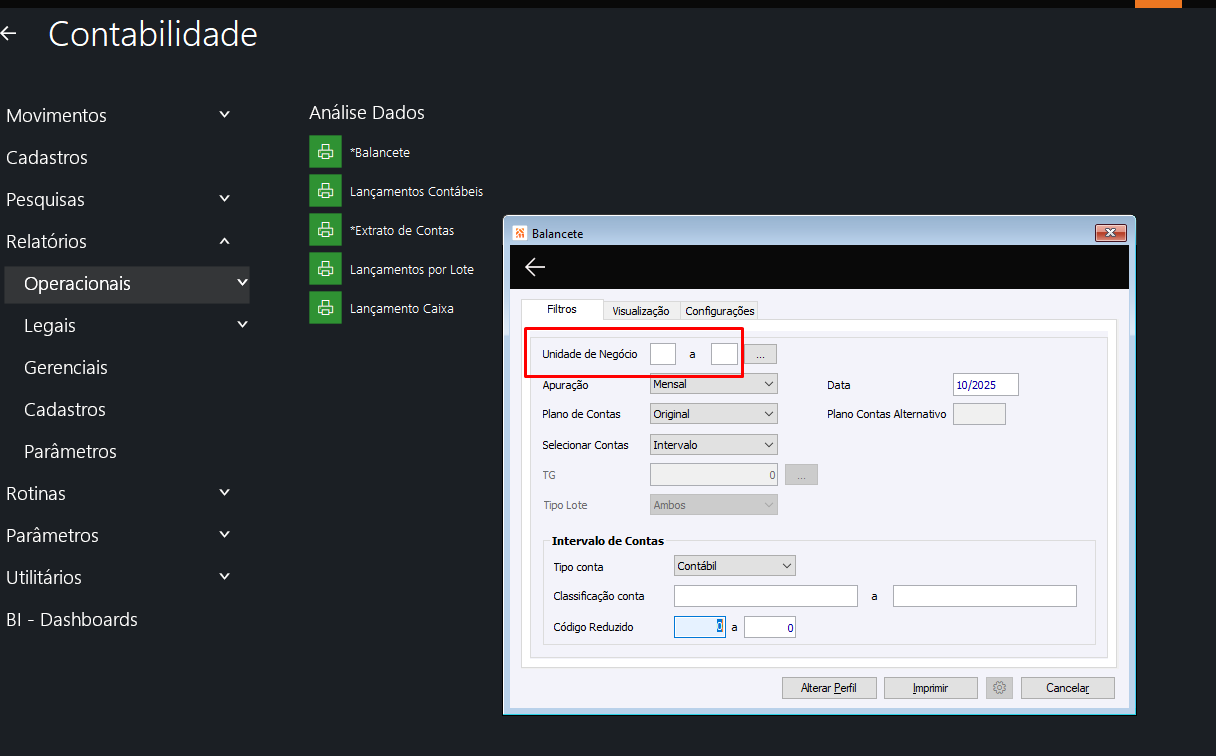This screenshot has height=756, width=1216.
Task: Open the Apuração dropdown set to Mensal
Action: point(714,384)
